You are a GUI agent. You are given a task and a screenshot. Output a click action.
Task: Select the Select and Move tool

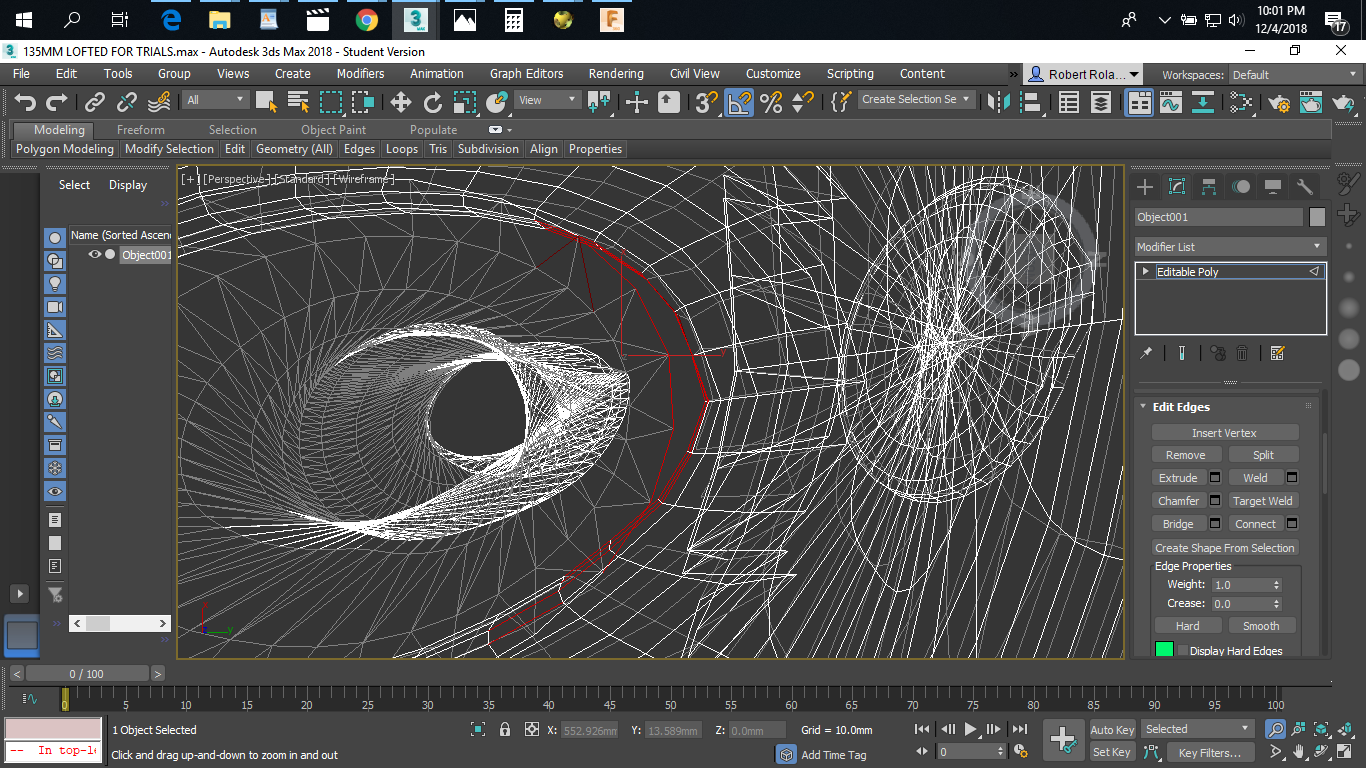click(401, 101)
